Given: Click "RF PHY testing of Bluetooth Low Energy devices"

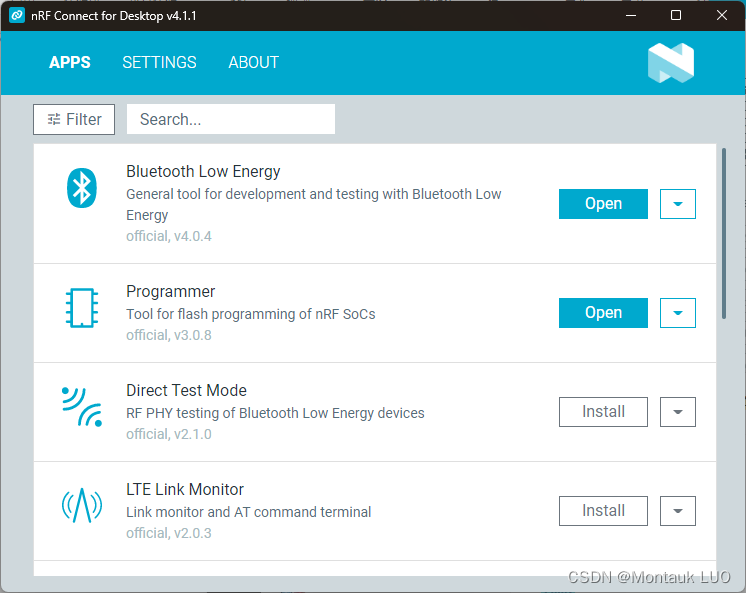Looking at the screenshot, I should (275, 413).
